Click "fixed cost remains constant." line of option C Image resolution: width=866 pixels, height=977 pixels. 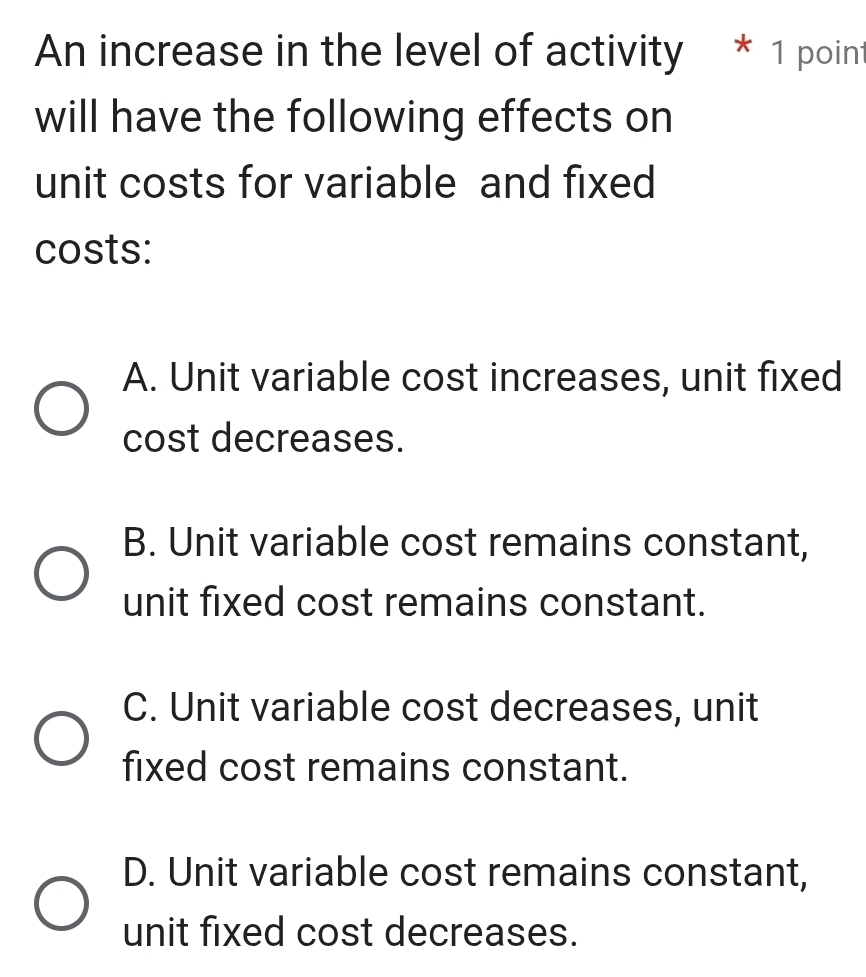pyautogui.click(x=376, y=769)
